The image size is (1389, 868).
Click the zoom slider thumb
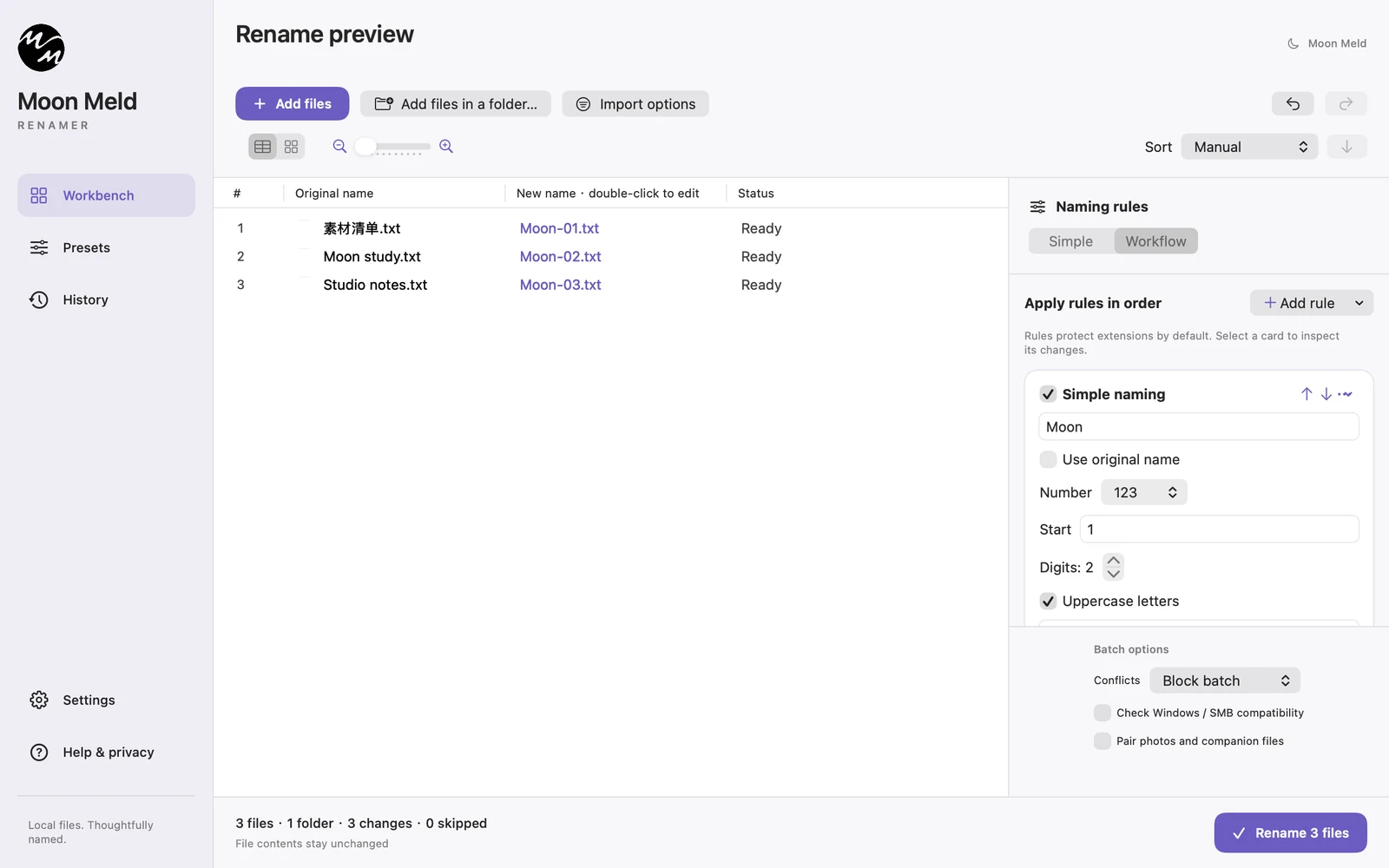click(365, 146)
